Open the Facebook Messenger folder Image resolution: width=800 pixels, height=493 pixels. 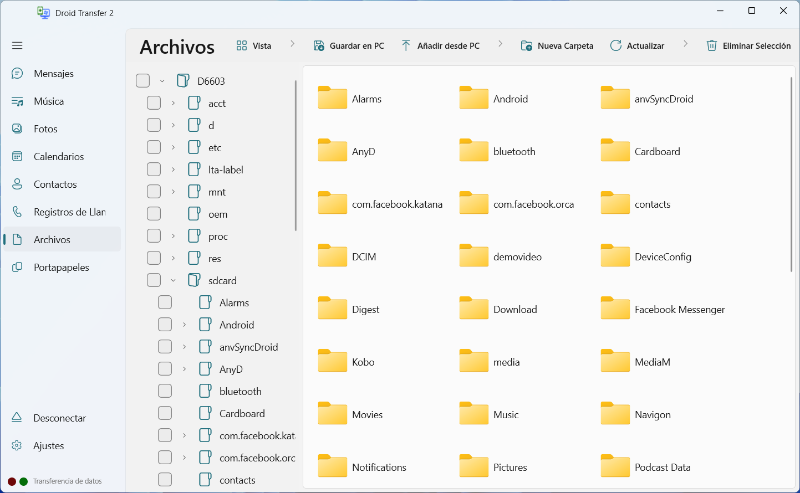[x=662, y=309]
